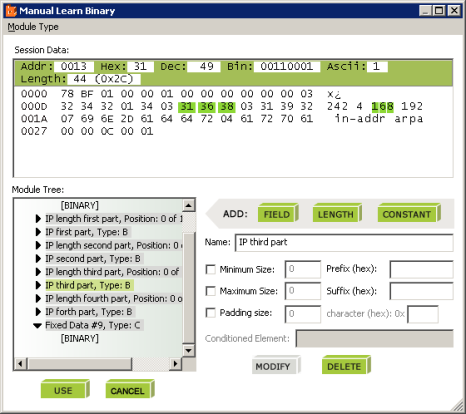Click the horizontal scroll right arrow

click(175, 363)
